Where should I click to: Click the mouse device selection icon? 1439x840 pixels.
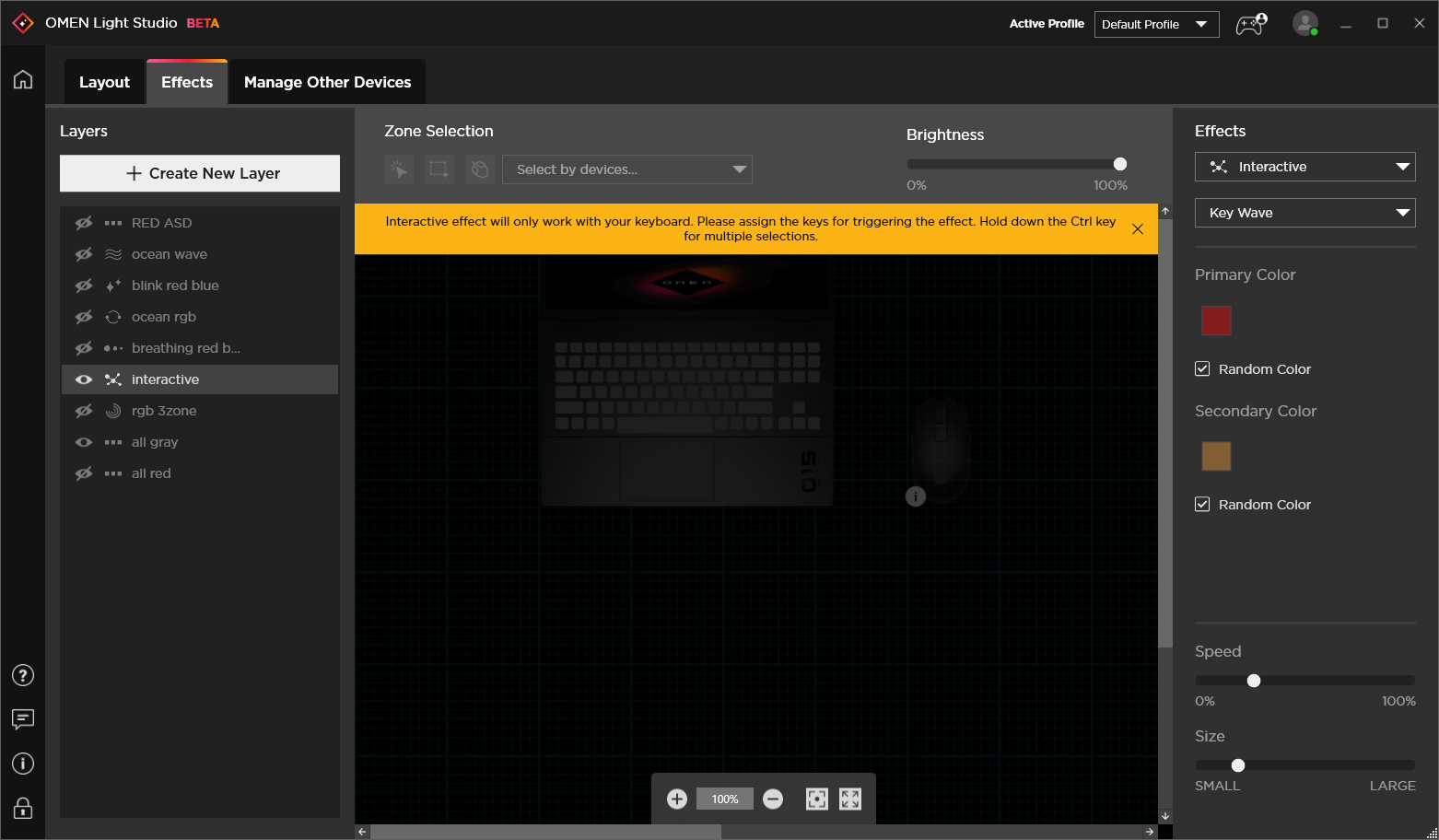click(x=479, y=169)
